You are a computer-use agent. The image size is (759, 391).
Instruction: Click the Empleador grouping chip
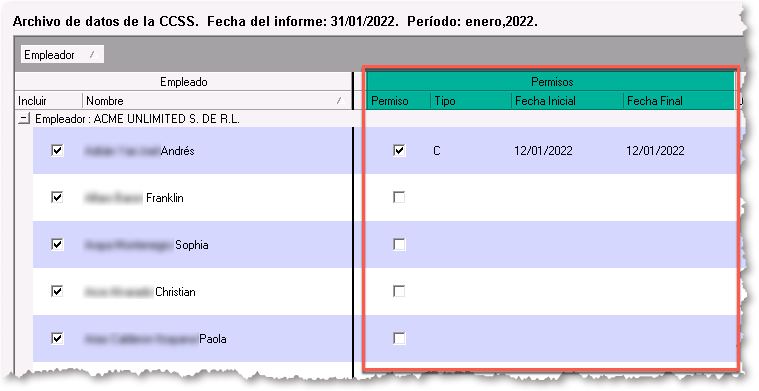[62, 55]
